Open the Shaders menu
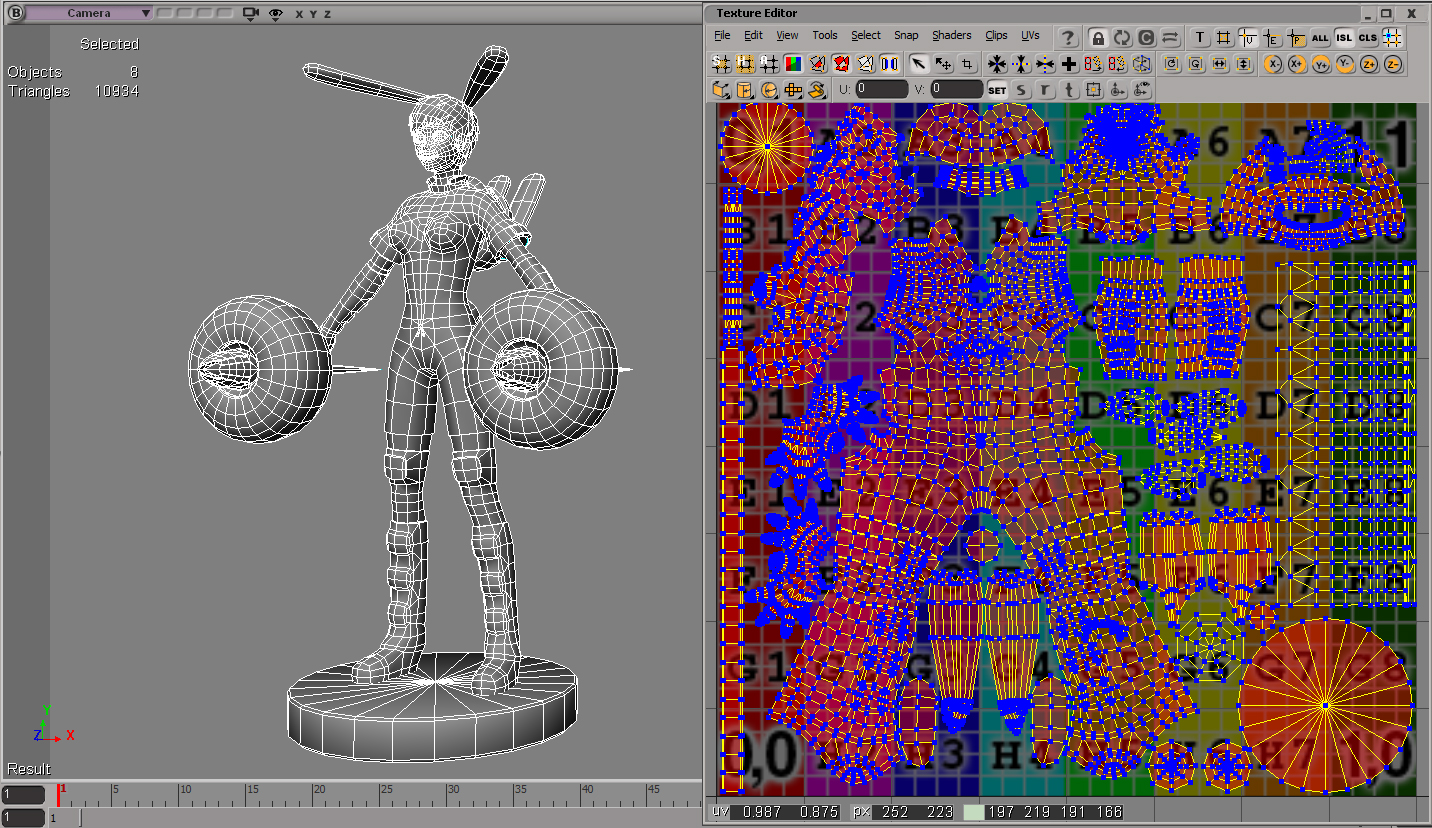 [951, 35]
